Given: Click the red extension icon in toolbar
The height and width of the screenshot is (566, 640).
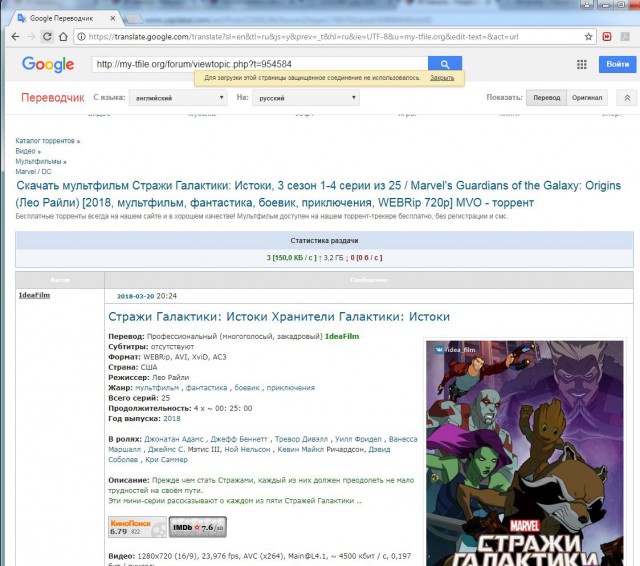Looking at the screenshot, I should pyautogui.click(x=607, y=37).
